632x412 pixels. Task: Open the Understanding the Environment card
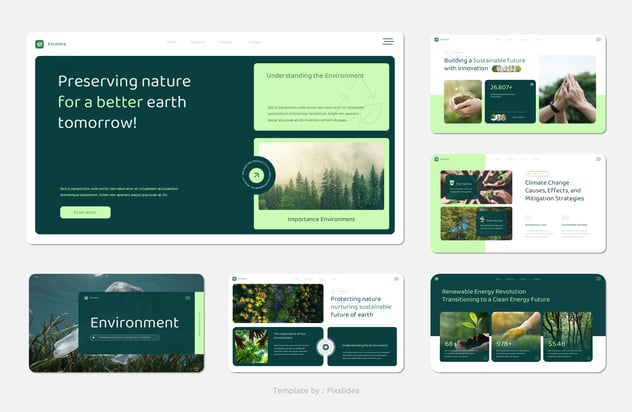point(321,97)
